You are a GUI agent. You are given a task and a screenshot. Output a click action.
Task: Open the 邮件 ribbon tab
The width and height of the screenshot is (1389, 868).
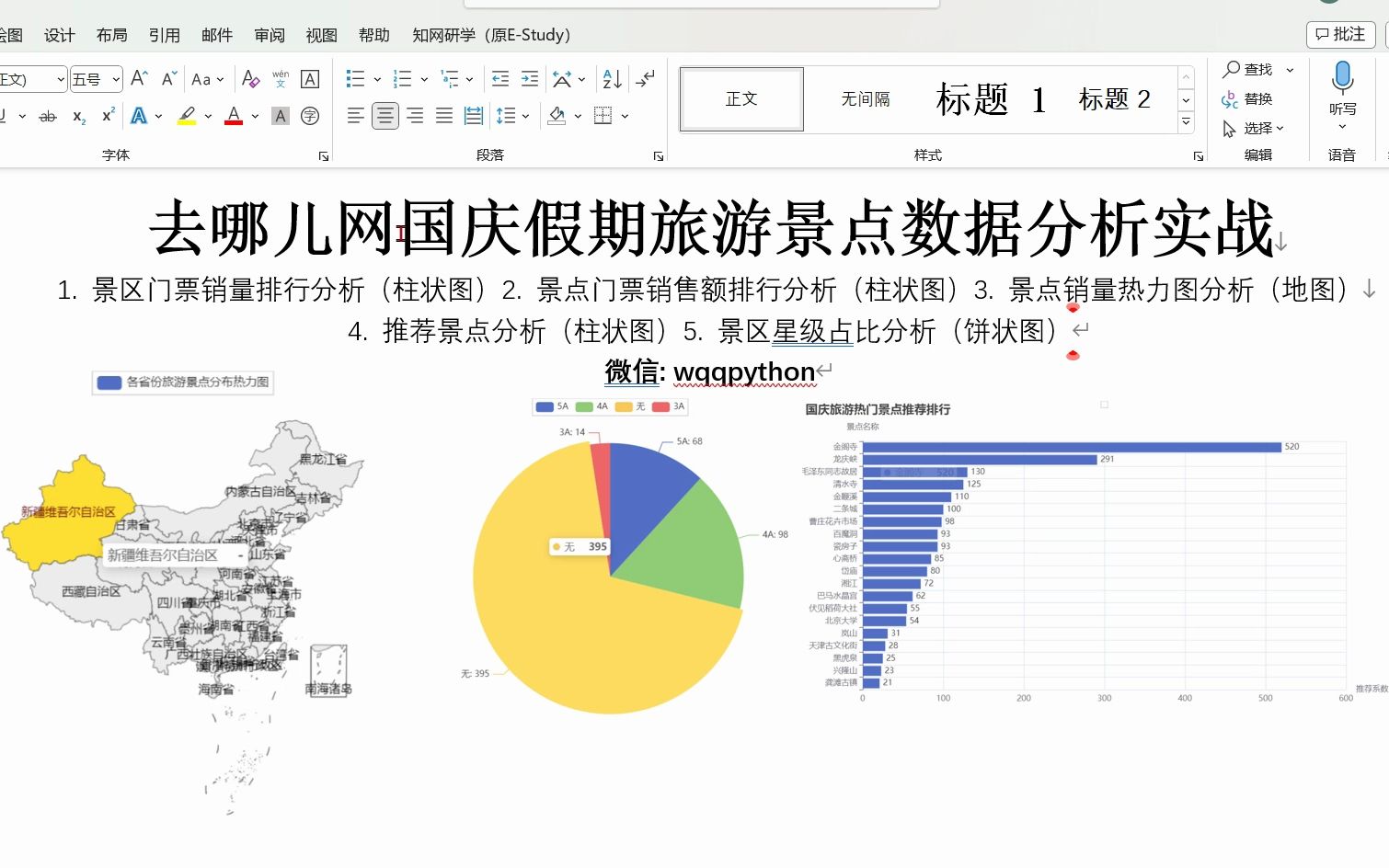click(217, 35)
